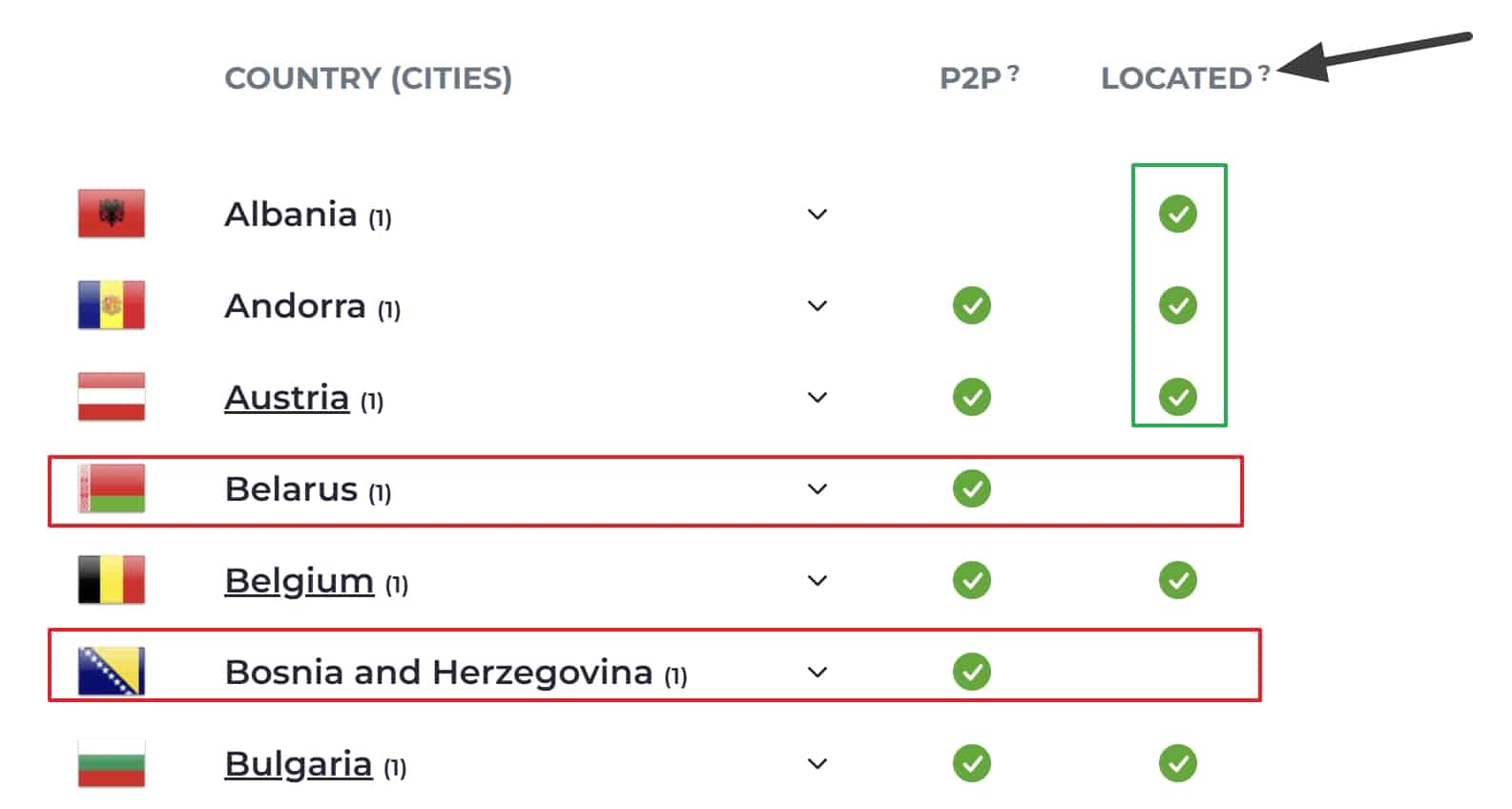Click Andorra's P2P green checkmark
The image size is (1512, 809).
(x=972, y=305)
